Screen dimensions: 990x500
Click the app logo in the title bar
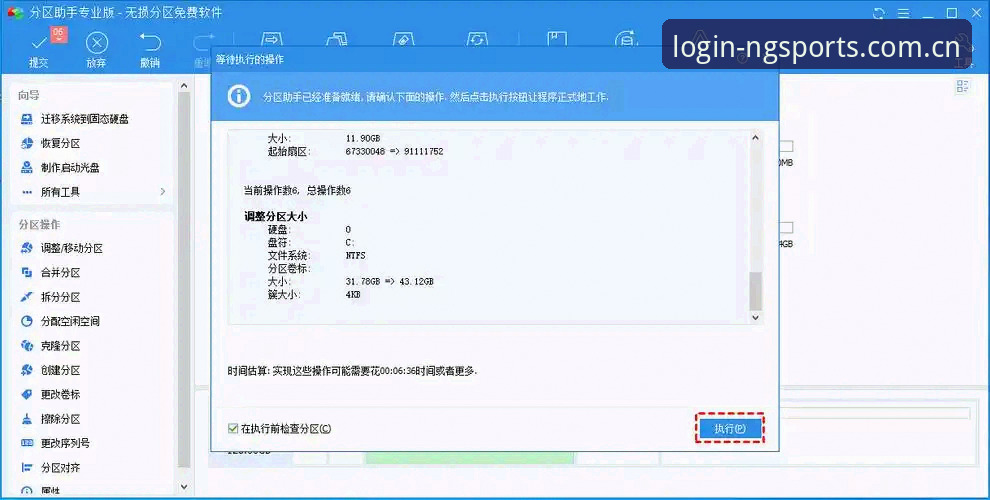pyautogui.click(x=15, y=12)
